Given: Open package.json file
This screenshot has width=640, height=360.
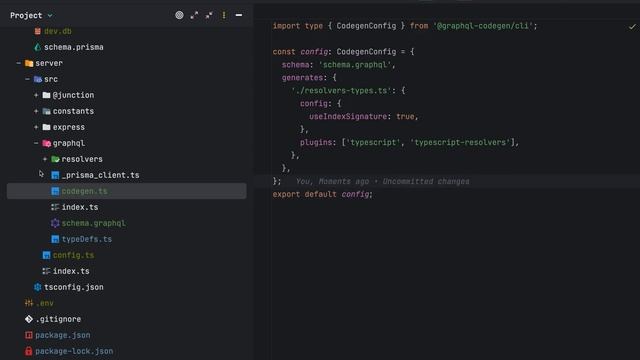Looking at the screenshot, I should click(x=63, y=335).
